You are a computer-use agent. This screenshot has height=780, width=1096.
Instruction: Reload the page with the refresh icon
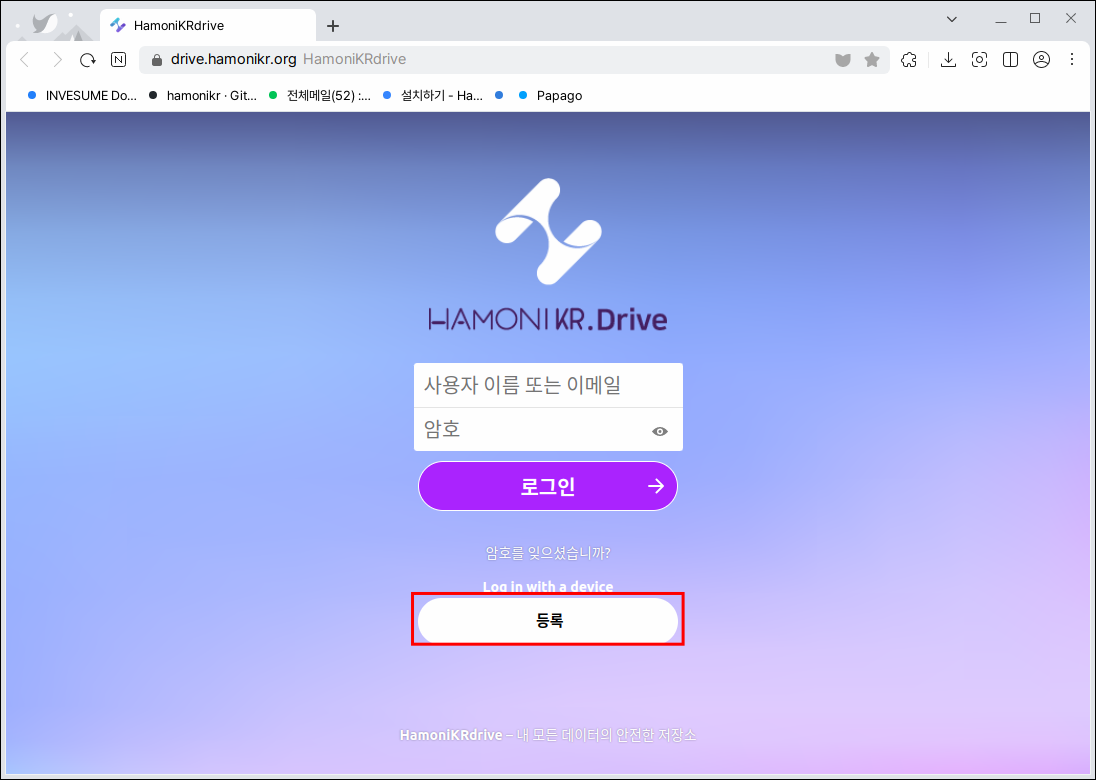click(x=88, y=60)
